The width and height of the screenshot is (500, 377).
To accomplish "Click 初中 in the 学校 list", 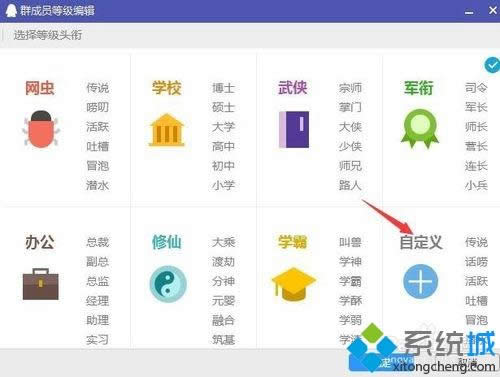I will pyautogui.click(x=223, y=166).
